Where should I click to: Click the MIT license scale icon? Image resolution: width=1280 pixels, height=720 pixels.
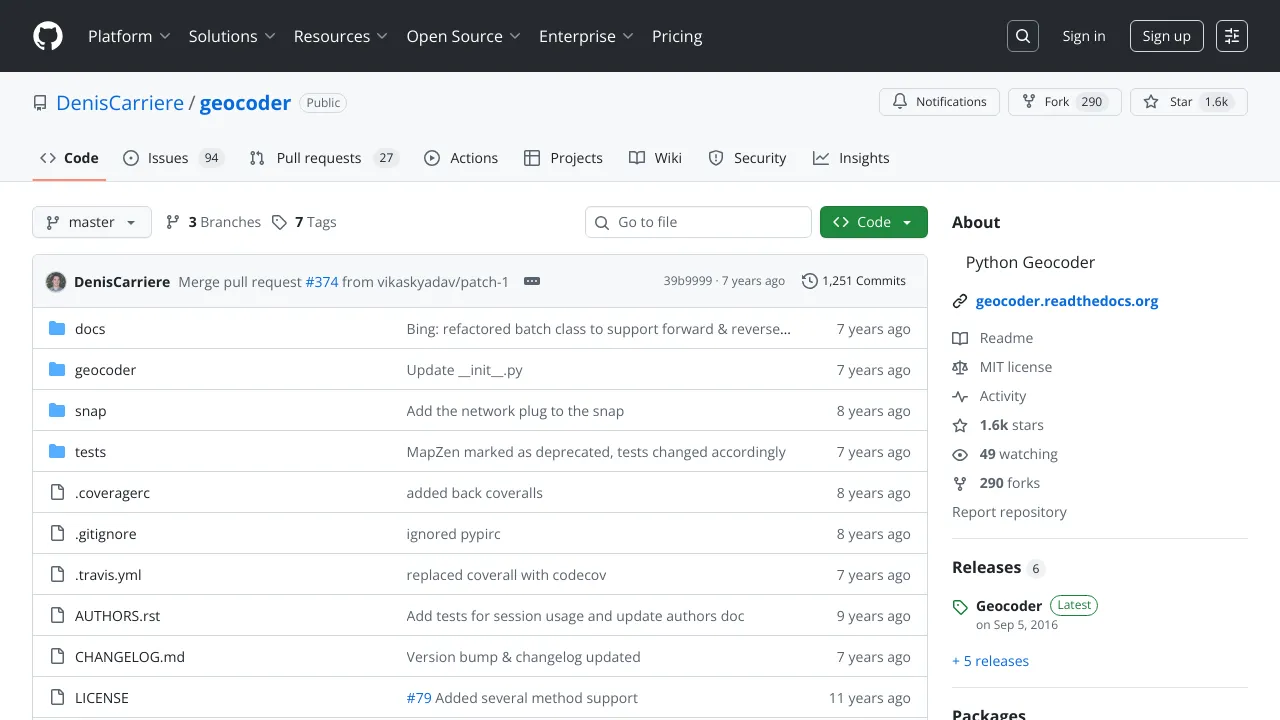coord(960,367)
